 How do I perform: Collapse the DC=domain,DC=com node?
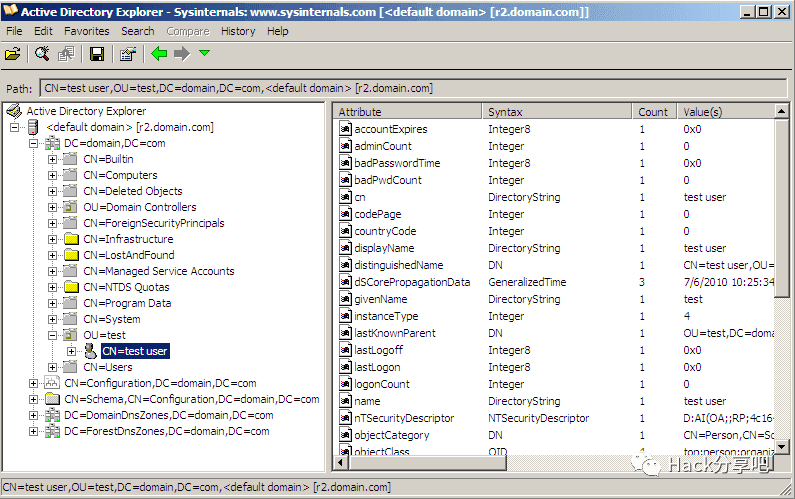(33, 143)
